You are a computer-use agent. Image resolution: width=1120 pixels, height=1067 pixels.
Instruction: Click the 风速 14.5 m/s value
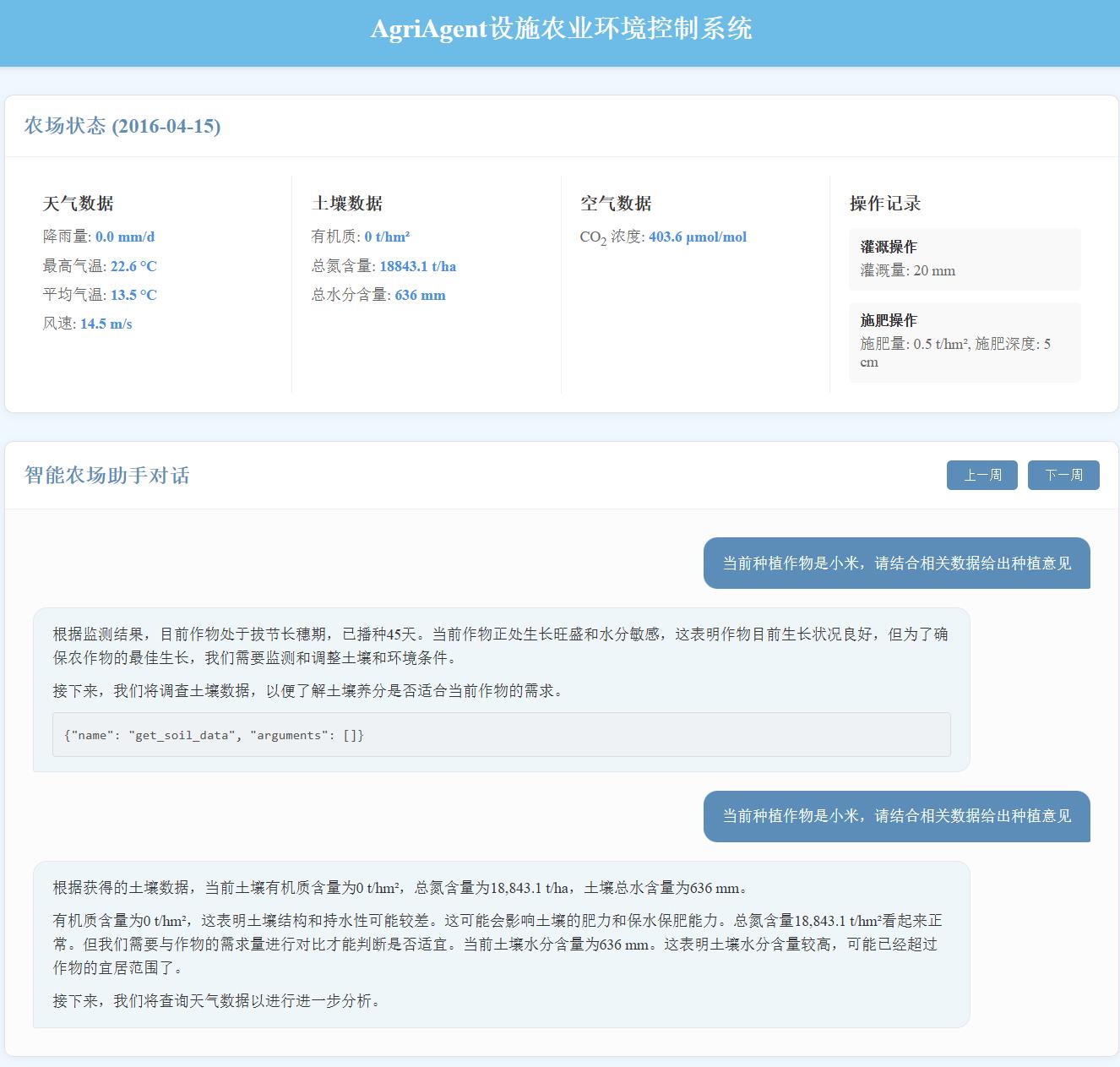106,324
